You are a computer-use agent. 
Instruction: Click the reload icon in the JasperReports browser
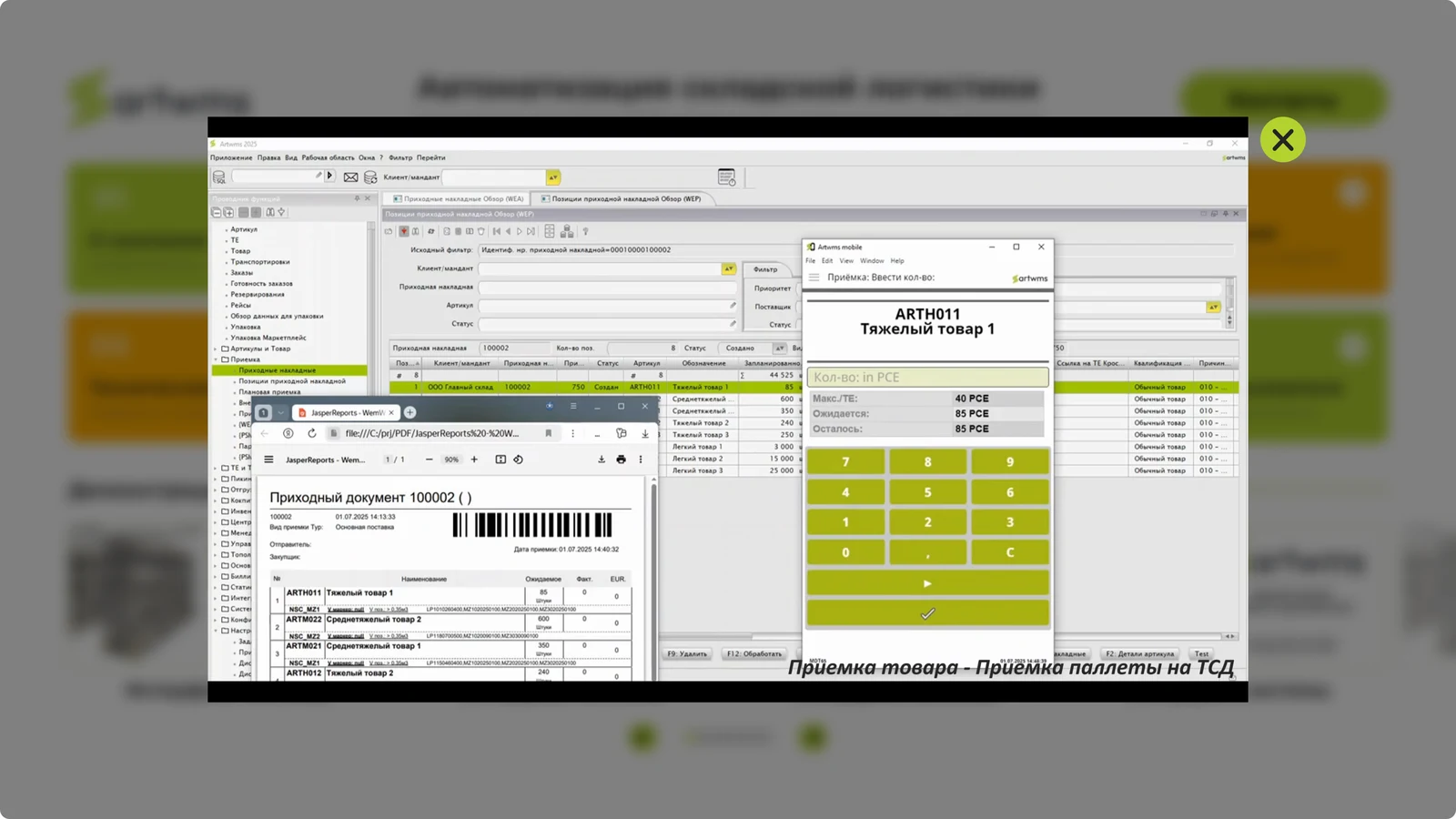[312, 433]
